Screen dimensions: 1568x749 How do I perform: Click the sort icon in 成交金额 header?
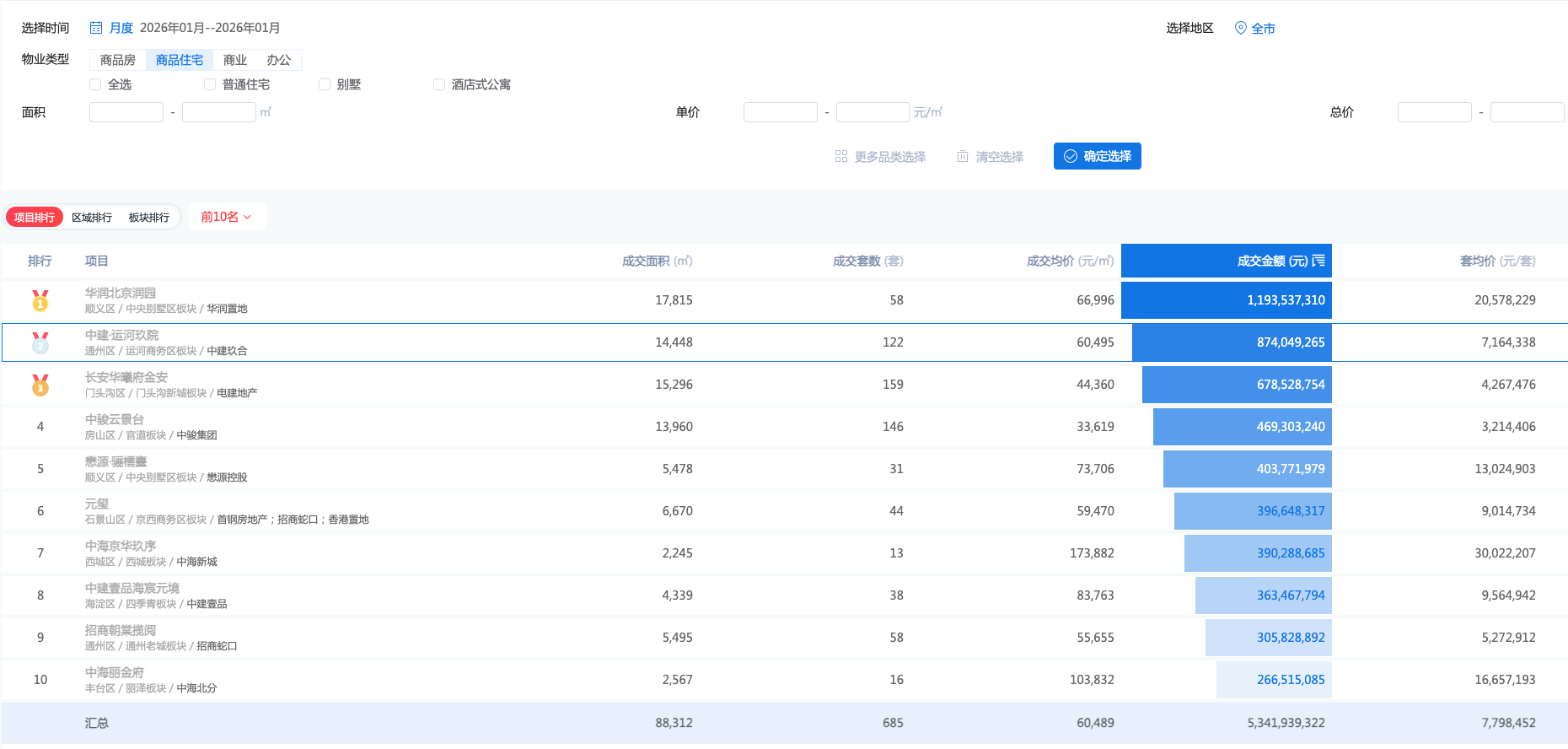tap(1318, 261)
